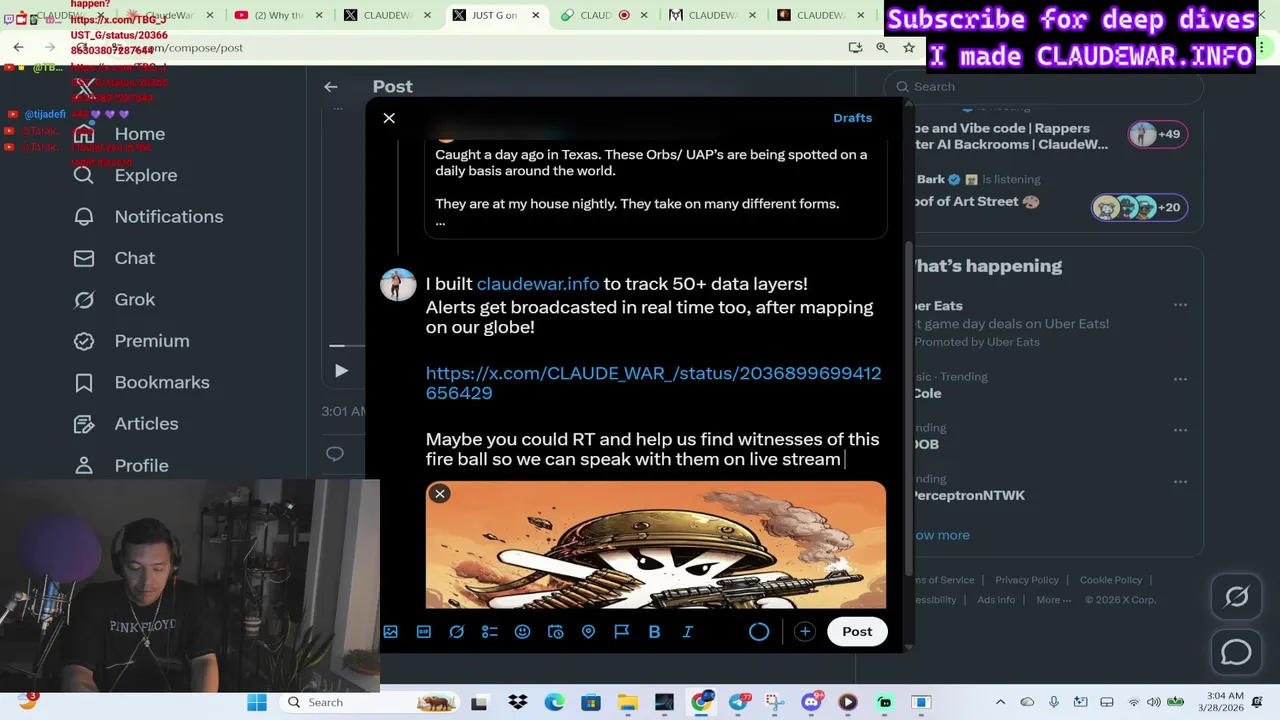This screenshot has height=720, width=1280.
Task: Click the X search field
Action: click(x=1044, y=87)
